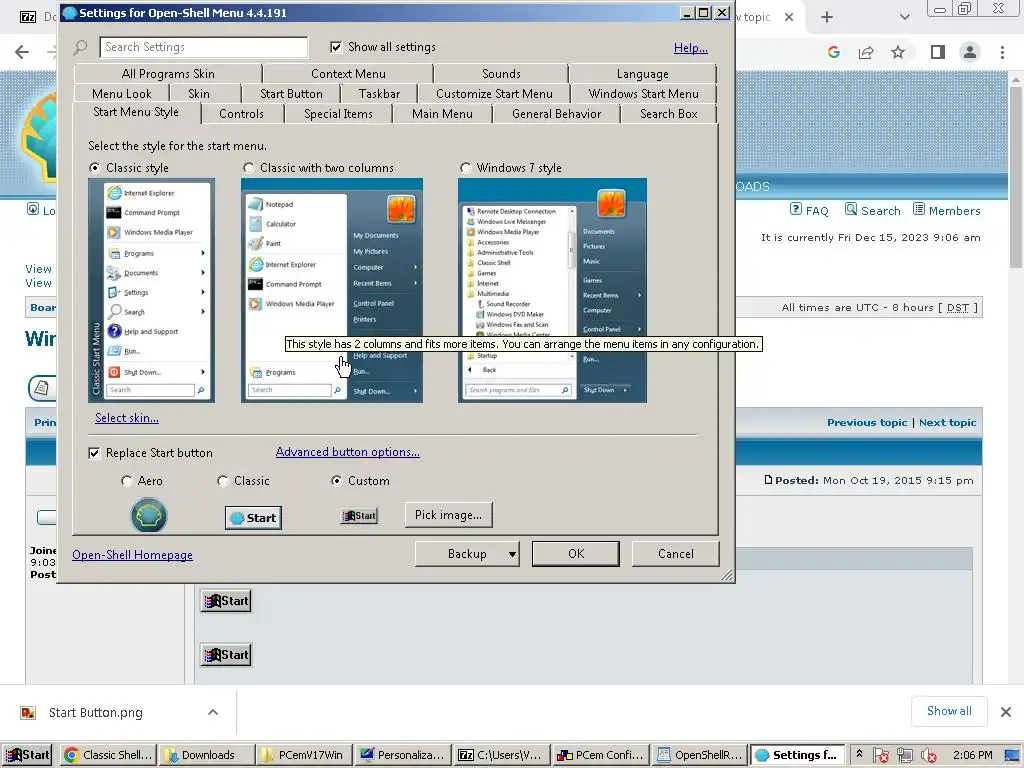Switch to the All Programs Skin tab
Screen dimensions: 1024x768
[168, 74]
